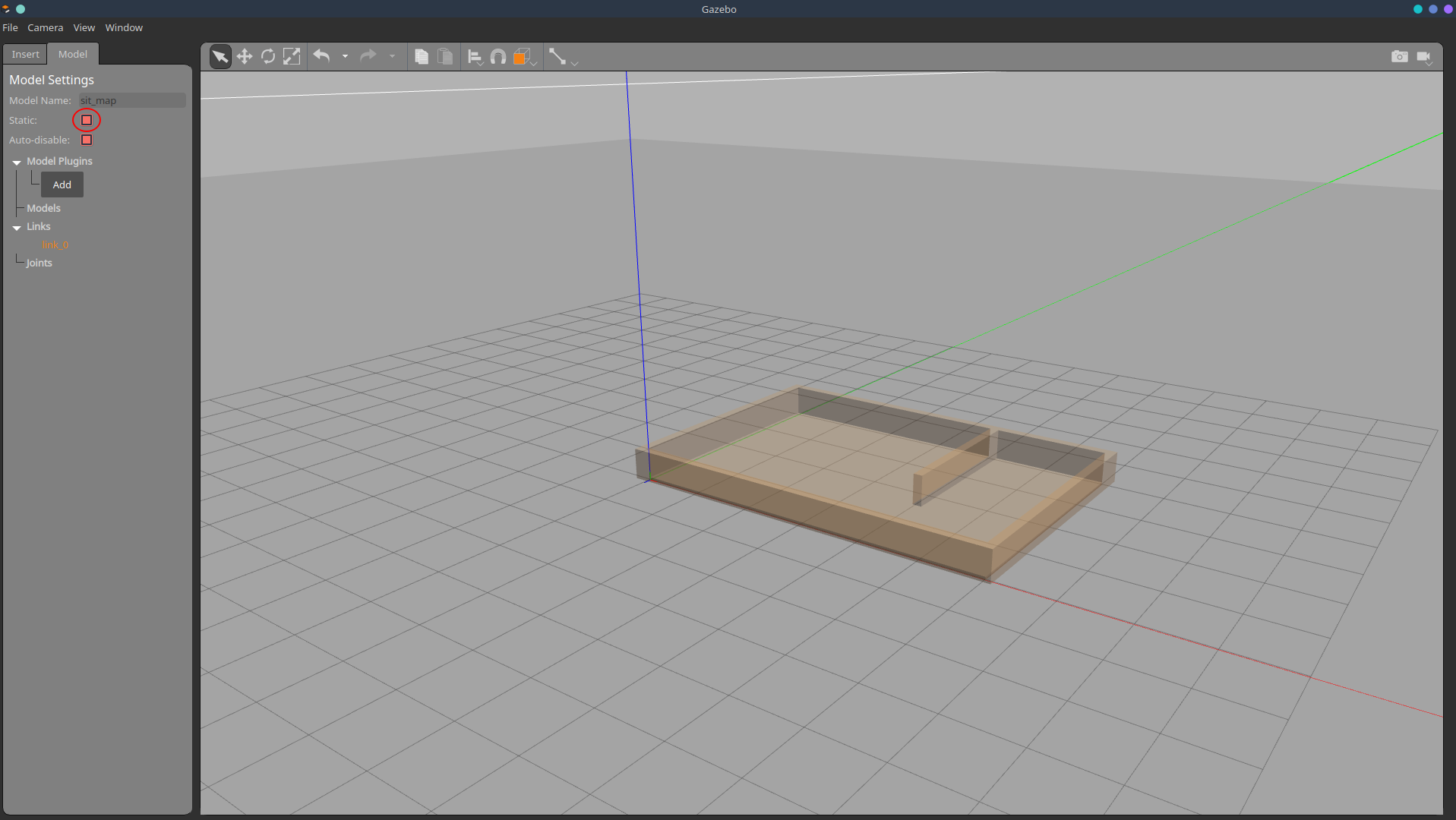The height and width of the screenshot is (820, 1456).
Task: Open the align tool
Action: pos(475,57)
